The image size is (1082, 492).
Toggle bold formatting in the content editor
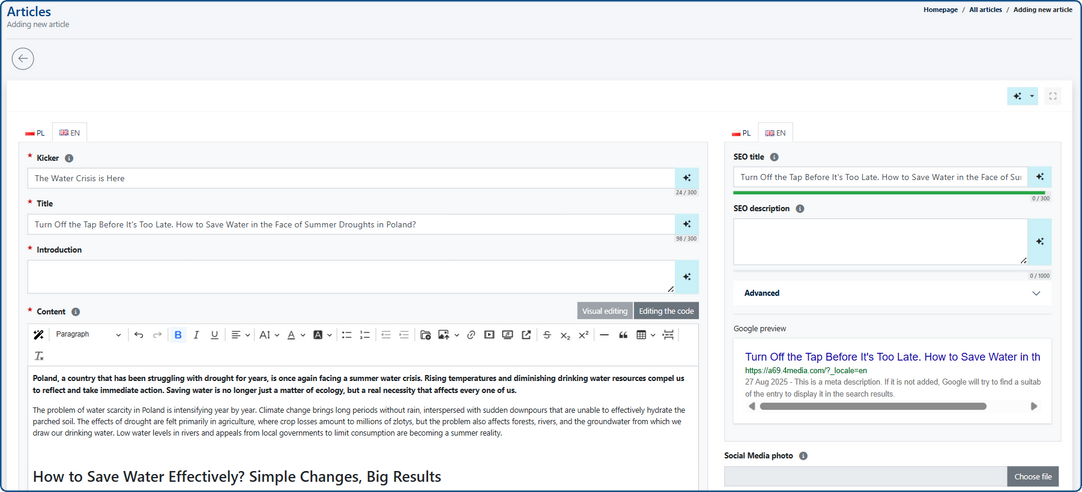pyautogui.click(x=178, y=335)
